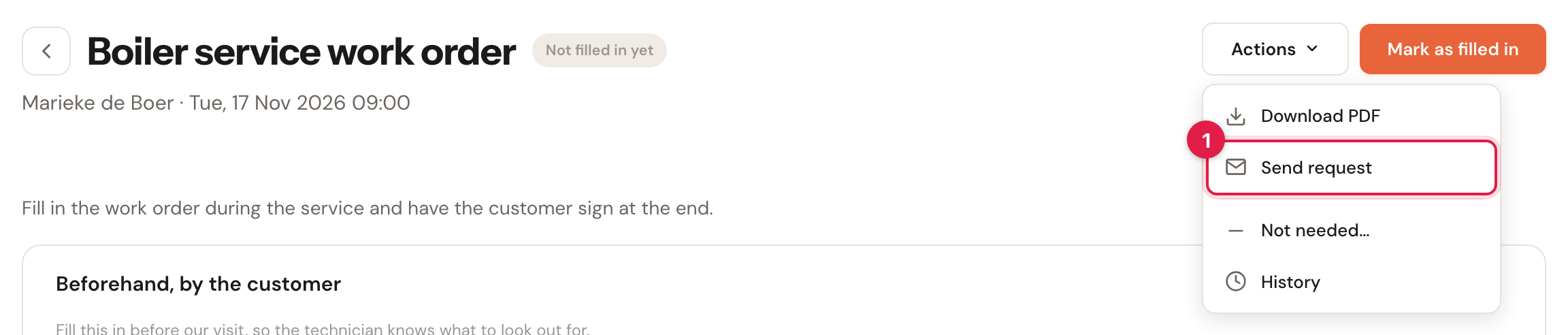Click the fill this in before visit hint
The width and height of the screenshot is (1568, 335).
[x=323, y=329]
